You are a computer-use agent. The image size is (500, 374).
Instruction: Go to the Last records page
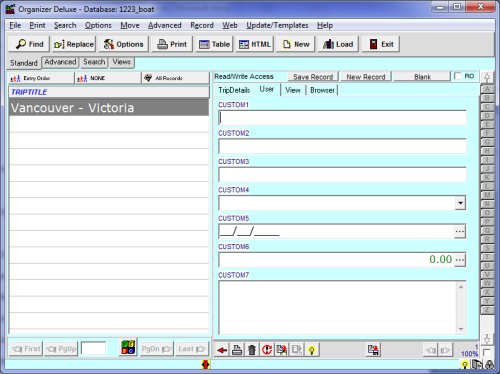(x=192, y=349)
